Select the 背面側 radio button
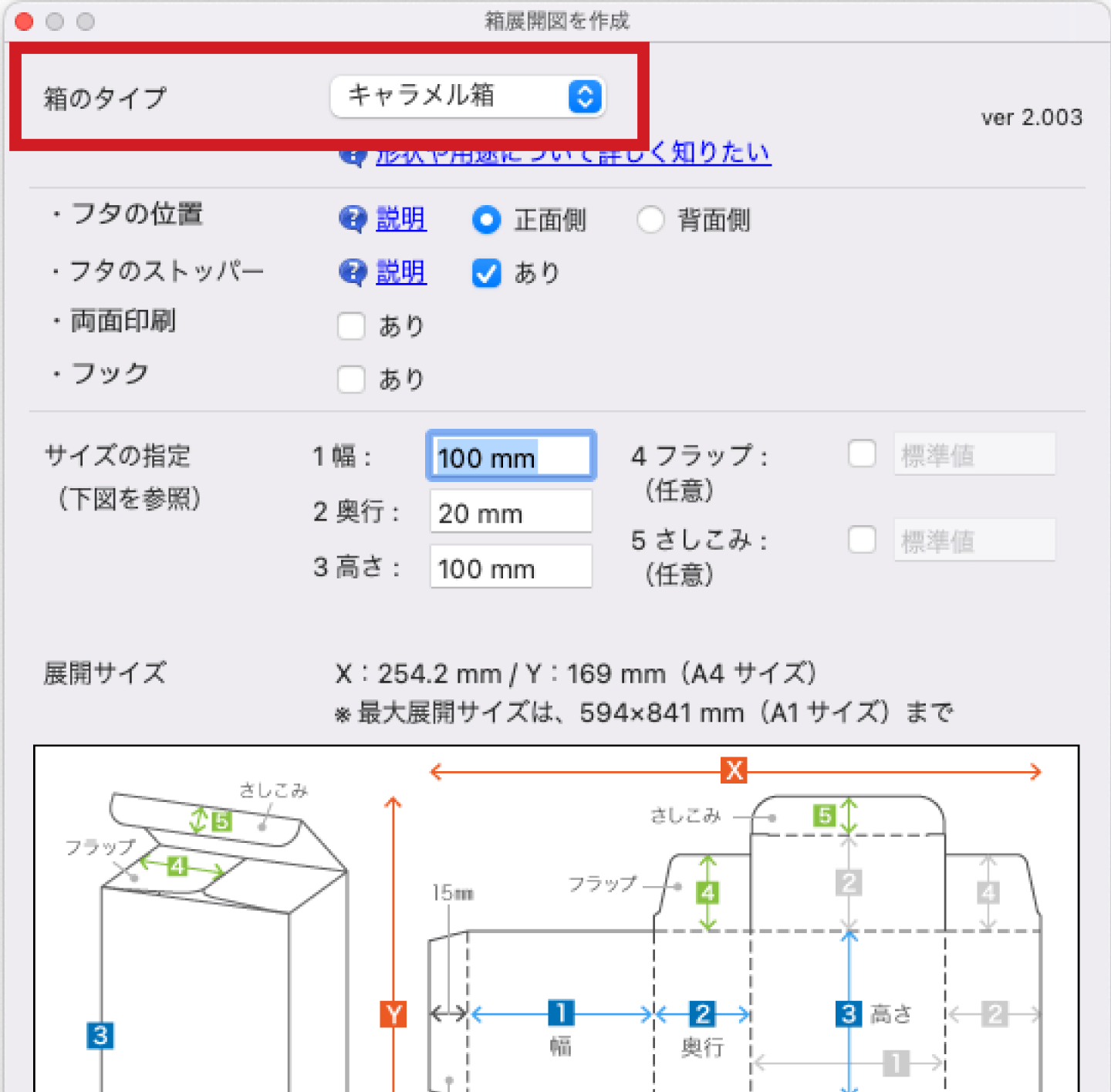1111x1092 pixels. [x=650, y=220]
